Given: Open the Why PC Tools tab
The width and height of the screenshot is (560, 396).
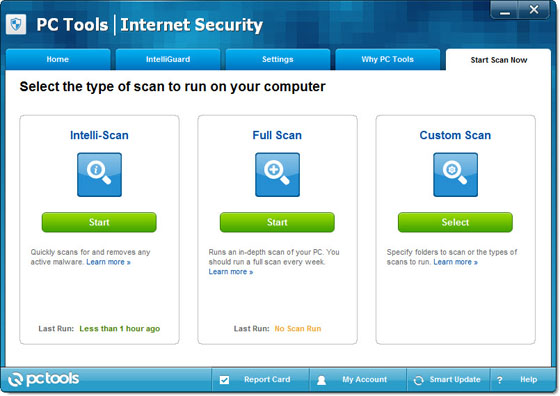Looking at the screenshot, I should point(388,59).
